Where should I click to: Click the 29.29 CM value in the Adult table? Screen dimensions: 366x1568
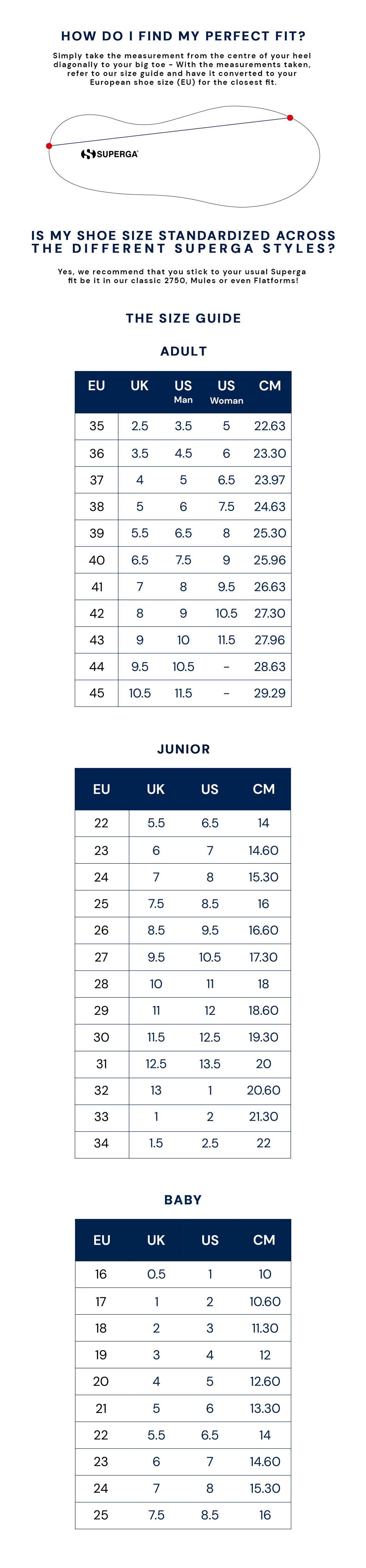[x=269, y=693]
